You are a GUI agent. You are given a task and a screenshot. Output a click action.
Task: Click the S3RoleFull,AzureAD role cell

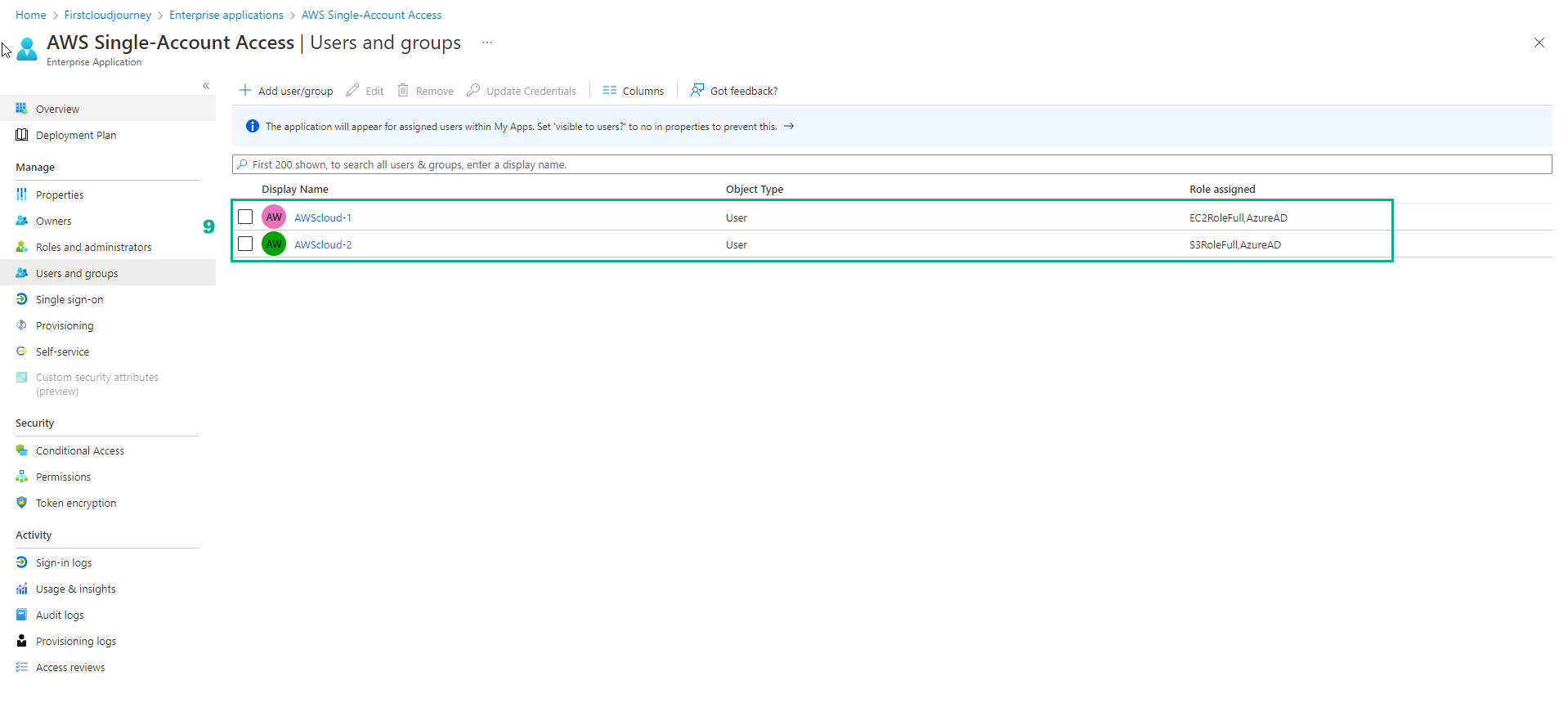(1235, 244)
